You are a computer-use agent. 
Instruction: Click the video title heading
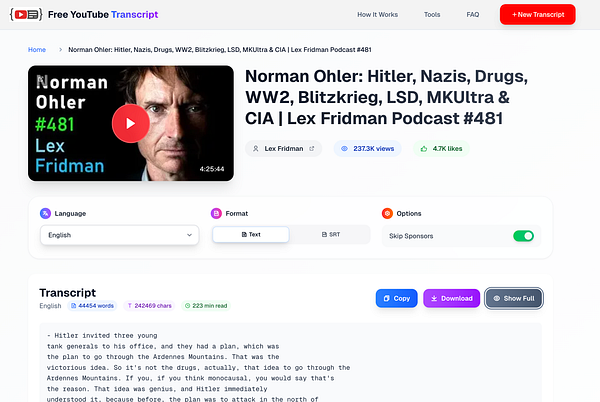(386, 97)
